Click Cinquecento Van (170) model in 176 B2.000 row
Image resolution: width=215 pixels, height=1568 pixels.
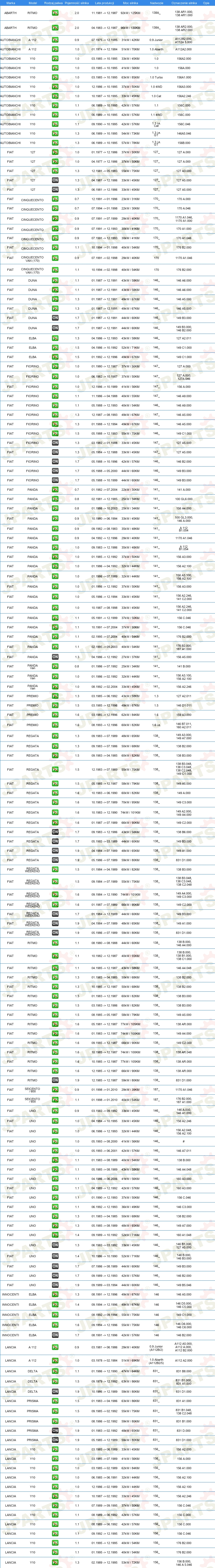[x=32, y=269]
